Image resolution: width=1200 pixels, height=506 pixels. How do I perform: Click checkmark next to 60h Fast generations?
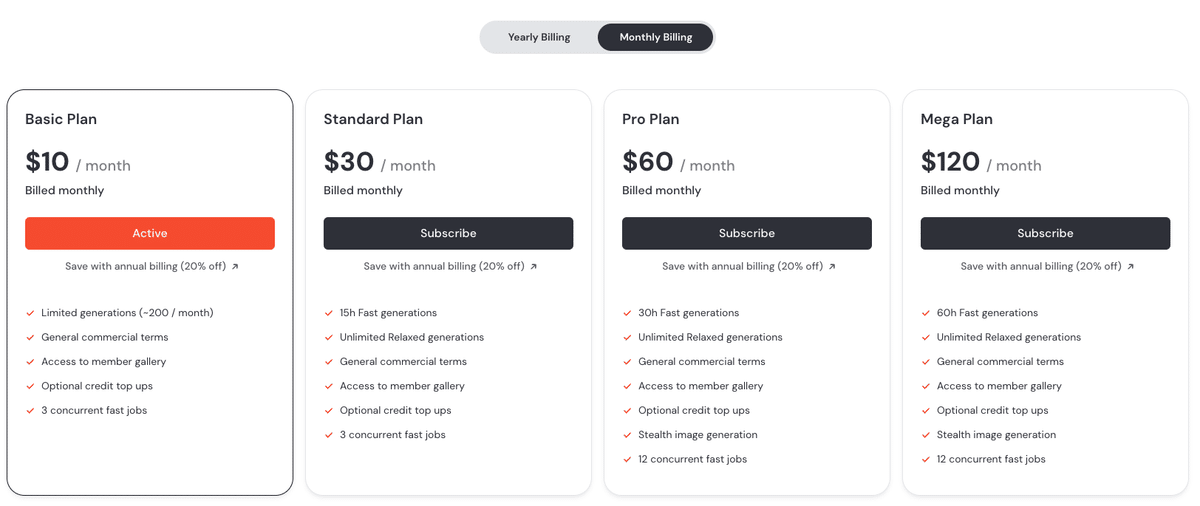tap(926, 313)
